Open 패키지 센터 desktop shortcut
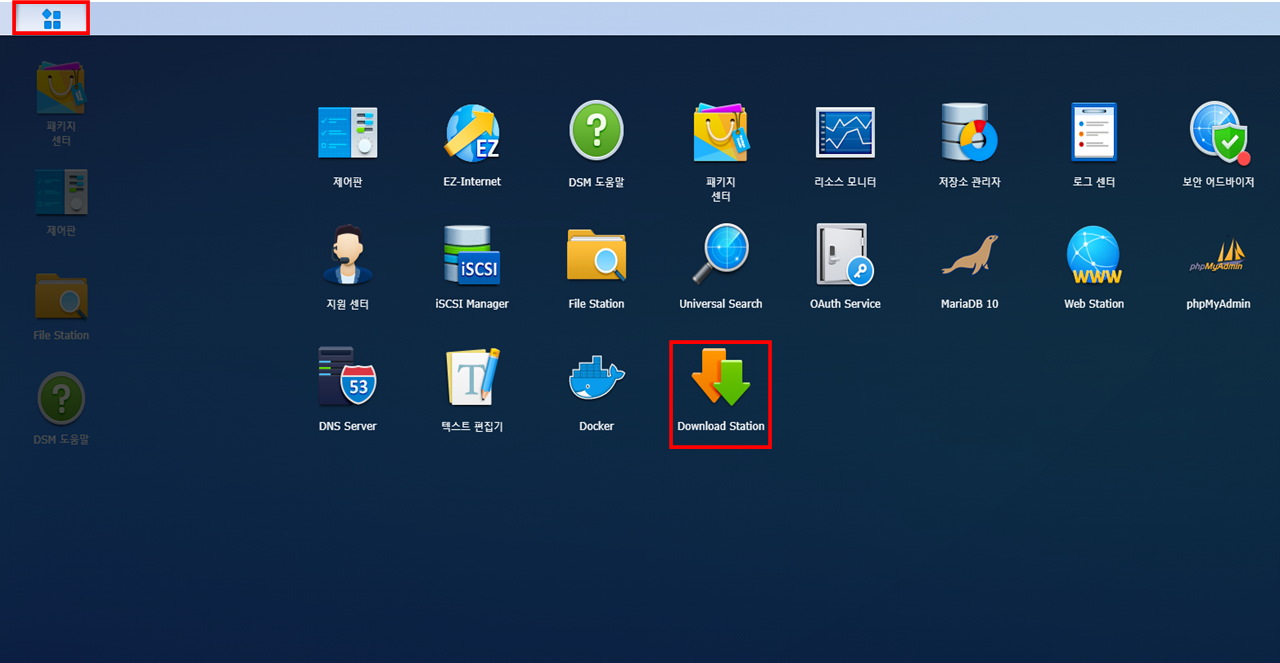The image size is (1280, 663). [61, 88]
